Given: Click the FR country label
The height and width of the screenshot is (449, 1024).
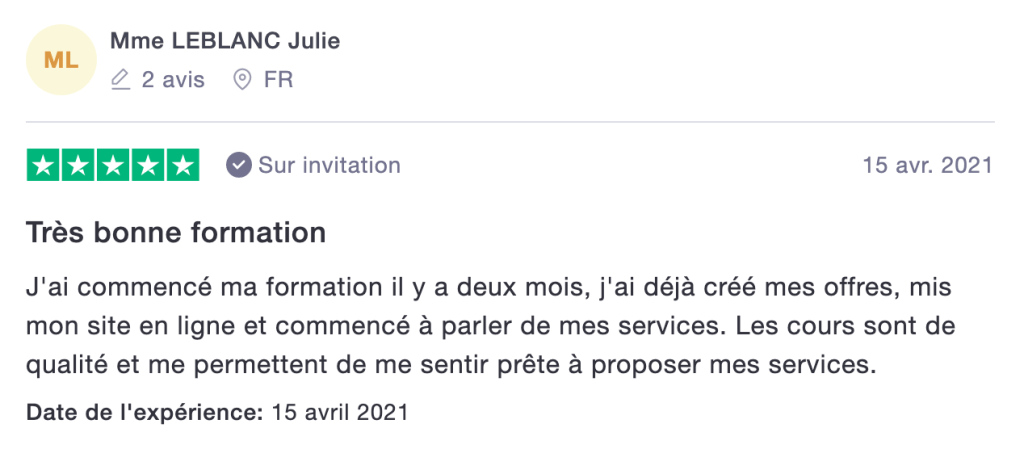Looking at the screenshot, I should coord(278,80).
